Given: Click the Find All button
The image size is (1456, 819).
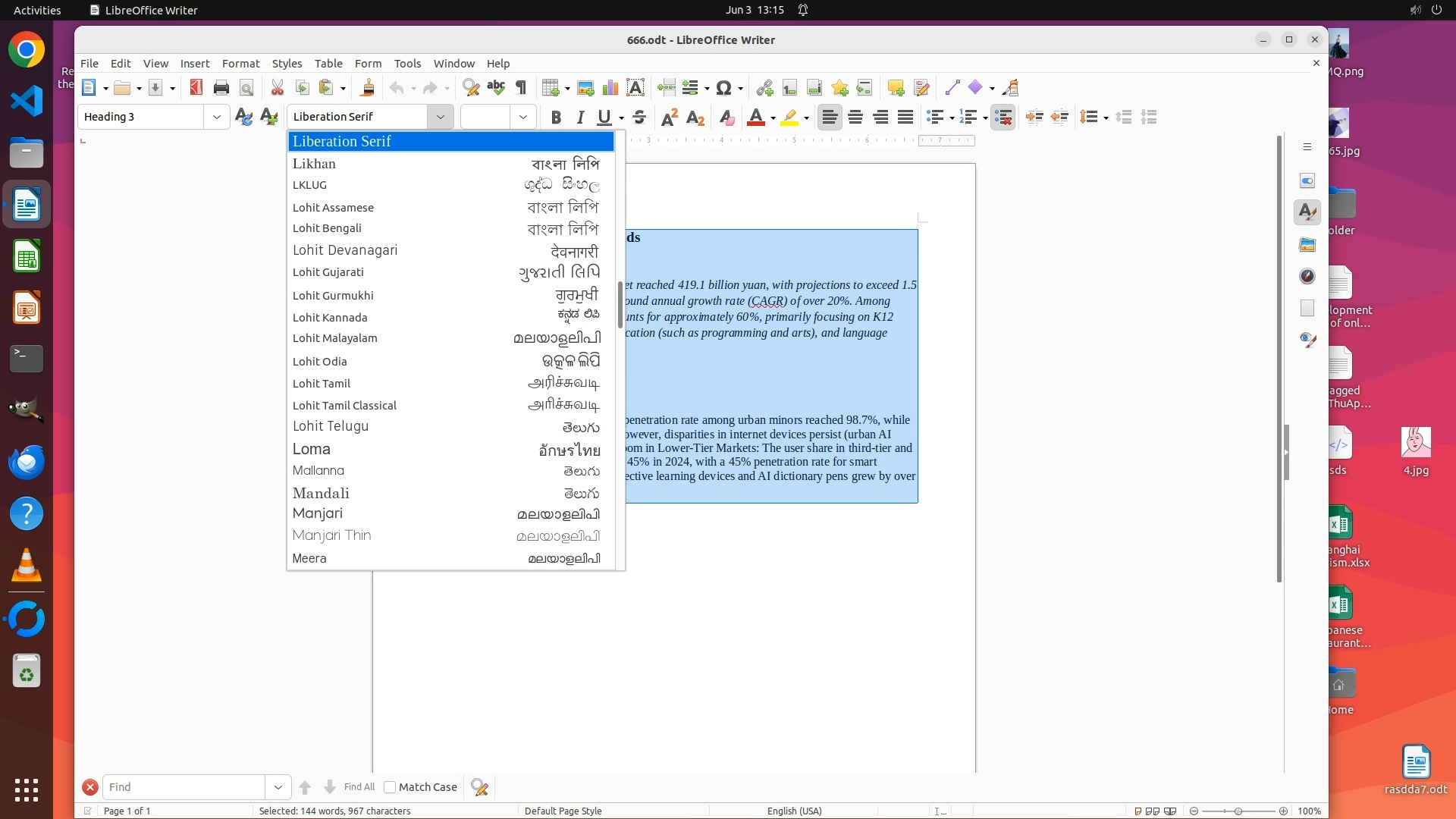Looking at the screenshot, I should tap(359, 787).
